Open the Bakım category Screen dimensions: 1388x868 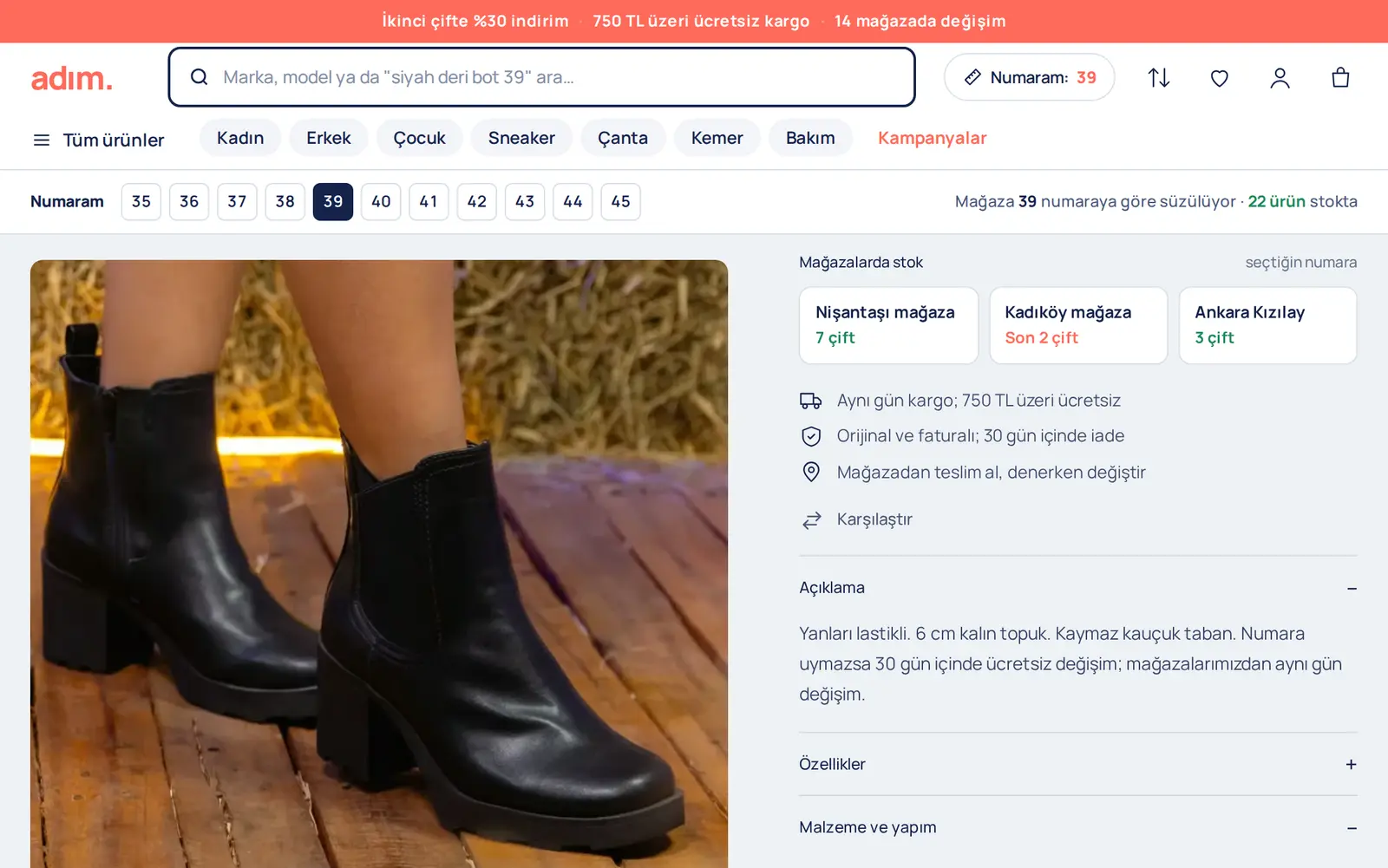(810, 138)
